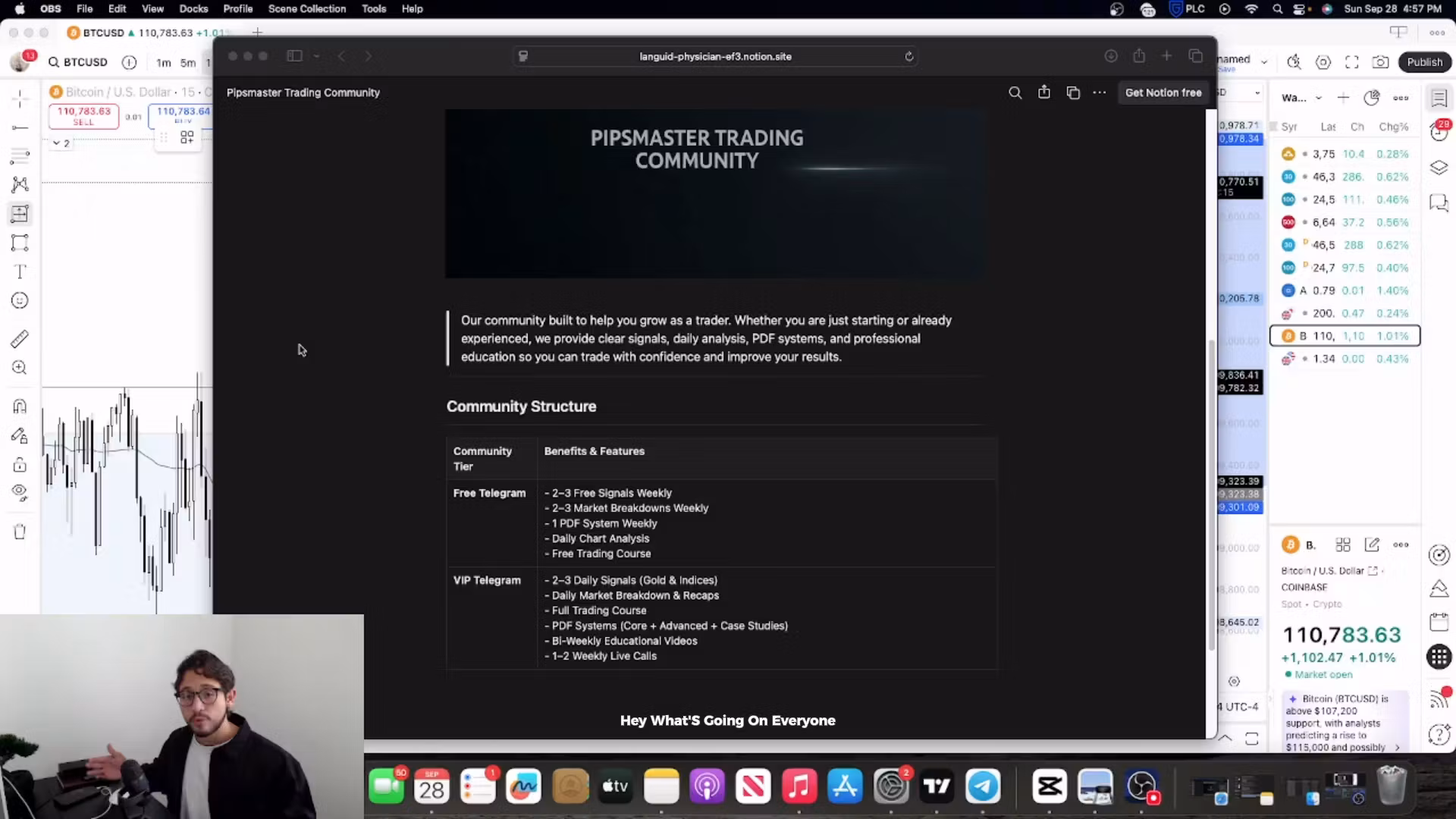The image size is (1456, 819).
Task: Click the search icon in Notion page header
Action: click(x=1015, y=93)
